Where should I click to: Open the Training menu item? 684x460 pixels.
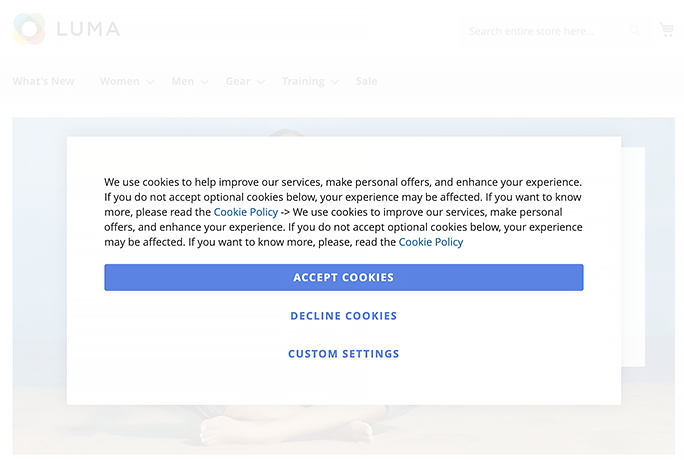coord(302,81)
